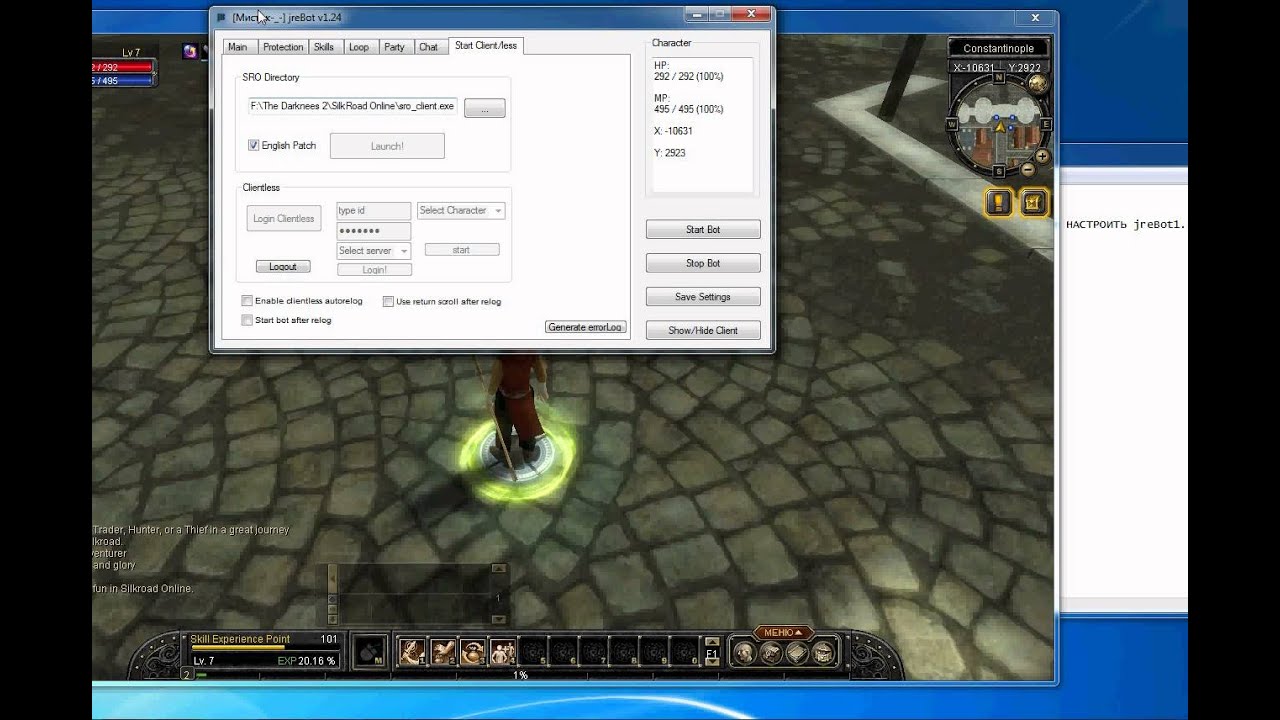Switch to the Skills tab
The height and width of the screenshot is (720, 1280).
[x=324, y=47]
